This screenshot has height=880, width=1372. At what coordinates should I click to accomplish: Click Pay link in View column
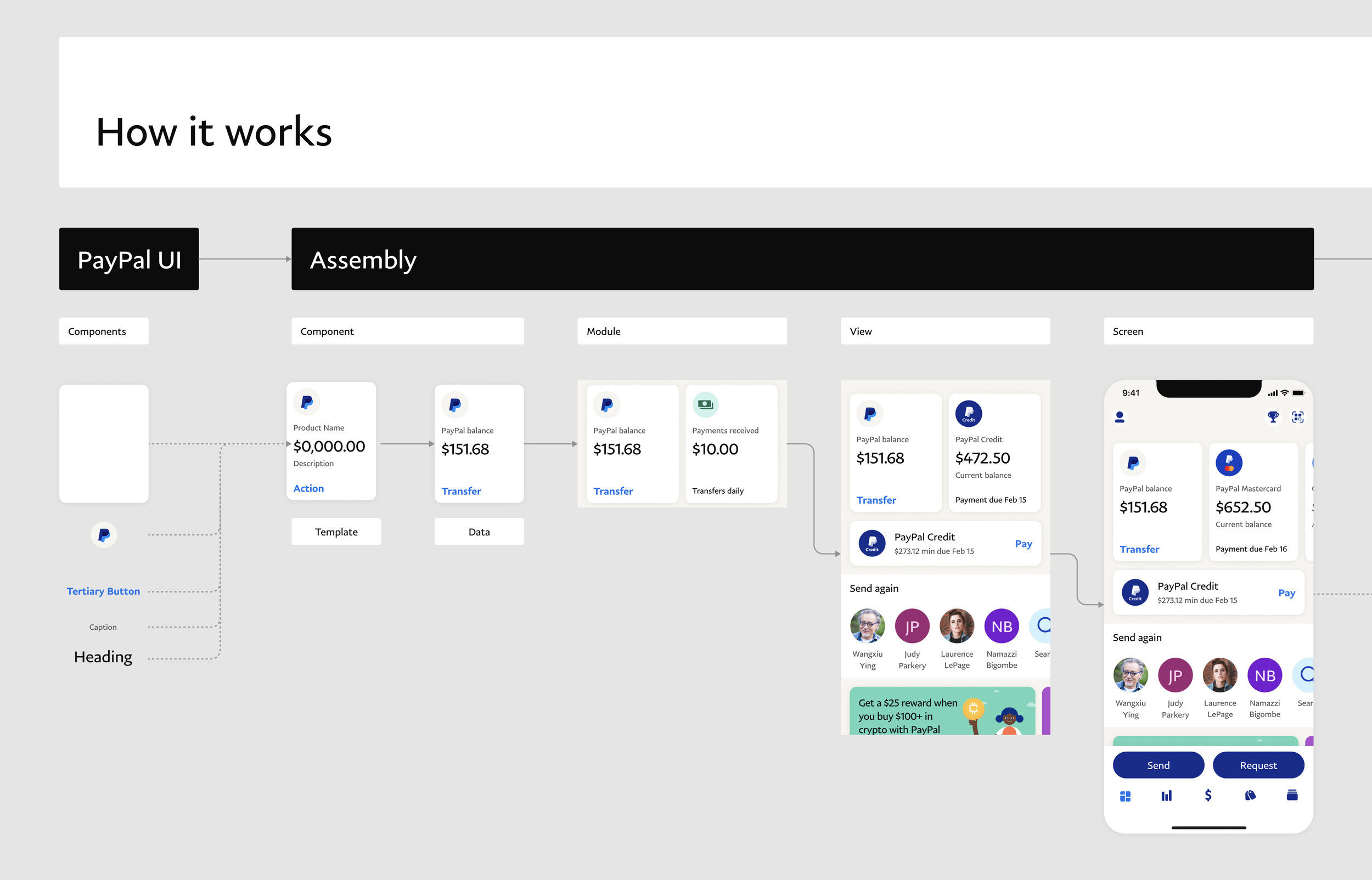[x=1023, y=544]
